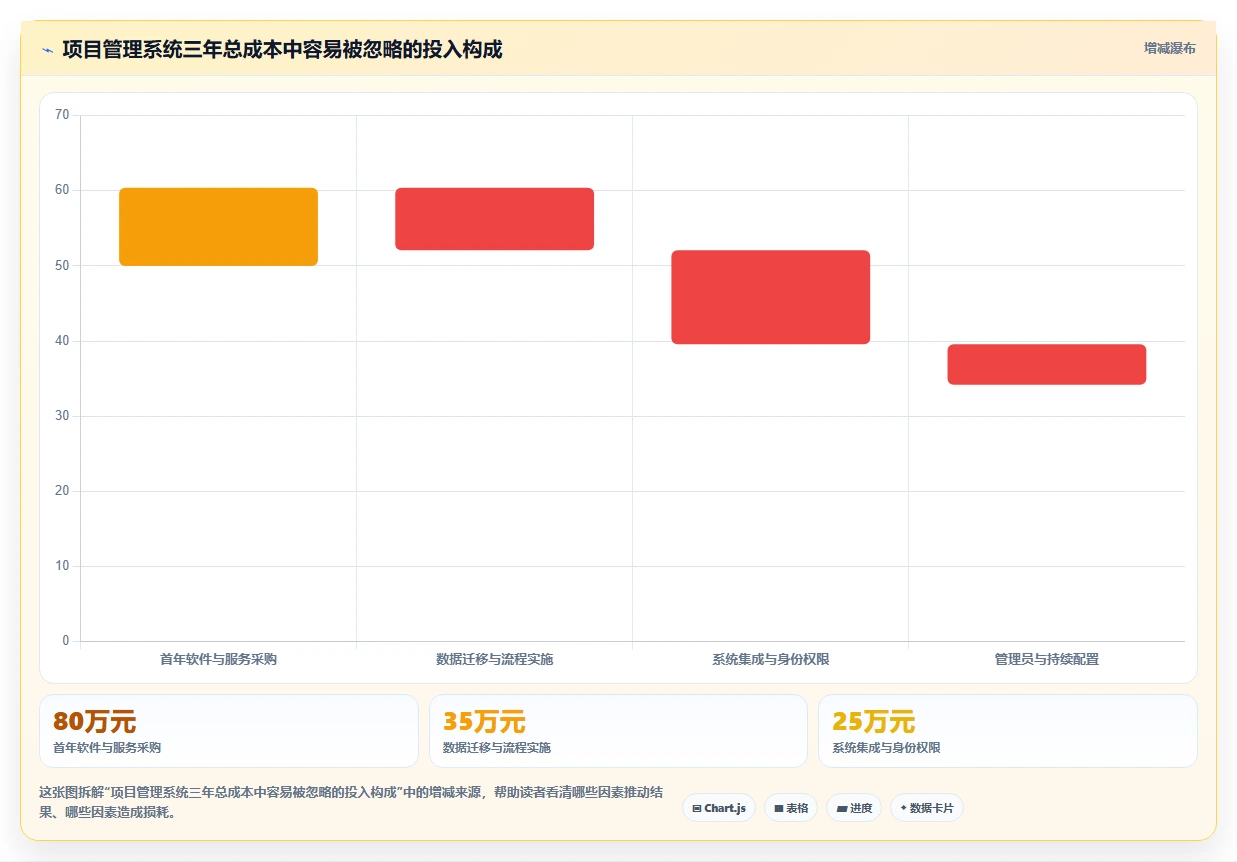Click the chart title 项目管理系统三年总成本
Viewport: 1237px width, 862px height.
tap(282, 49)
